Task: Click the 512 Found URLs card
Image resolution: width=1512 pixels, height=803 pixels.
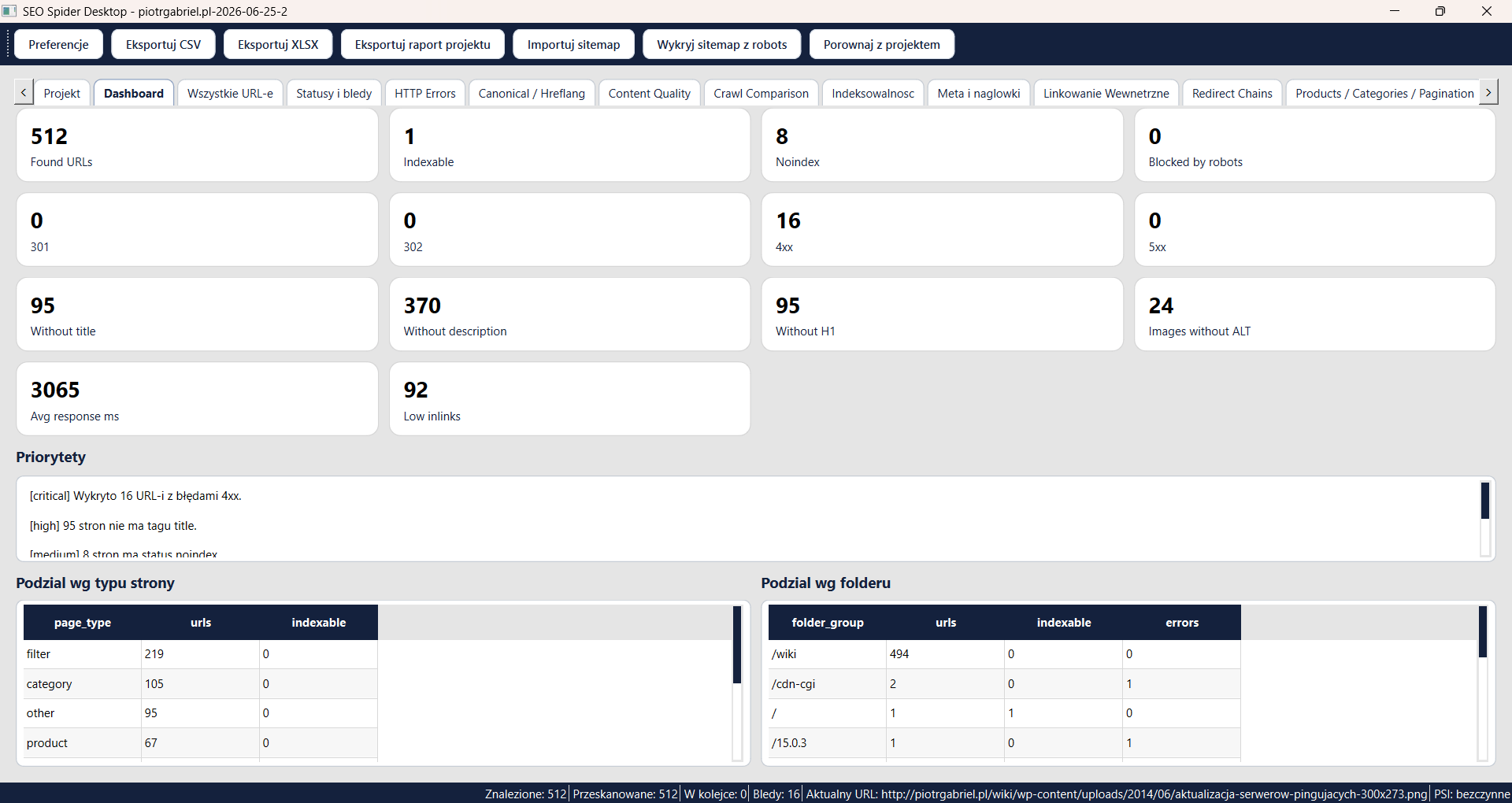Action: [197, 146]
